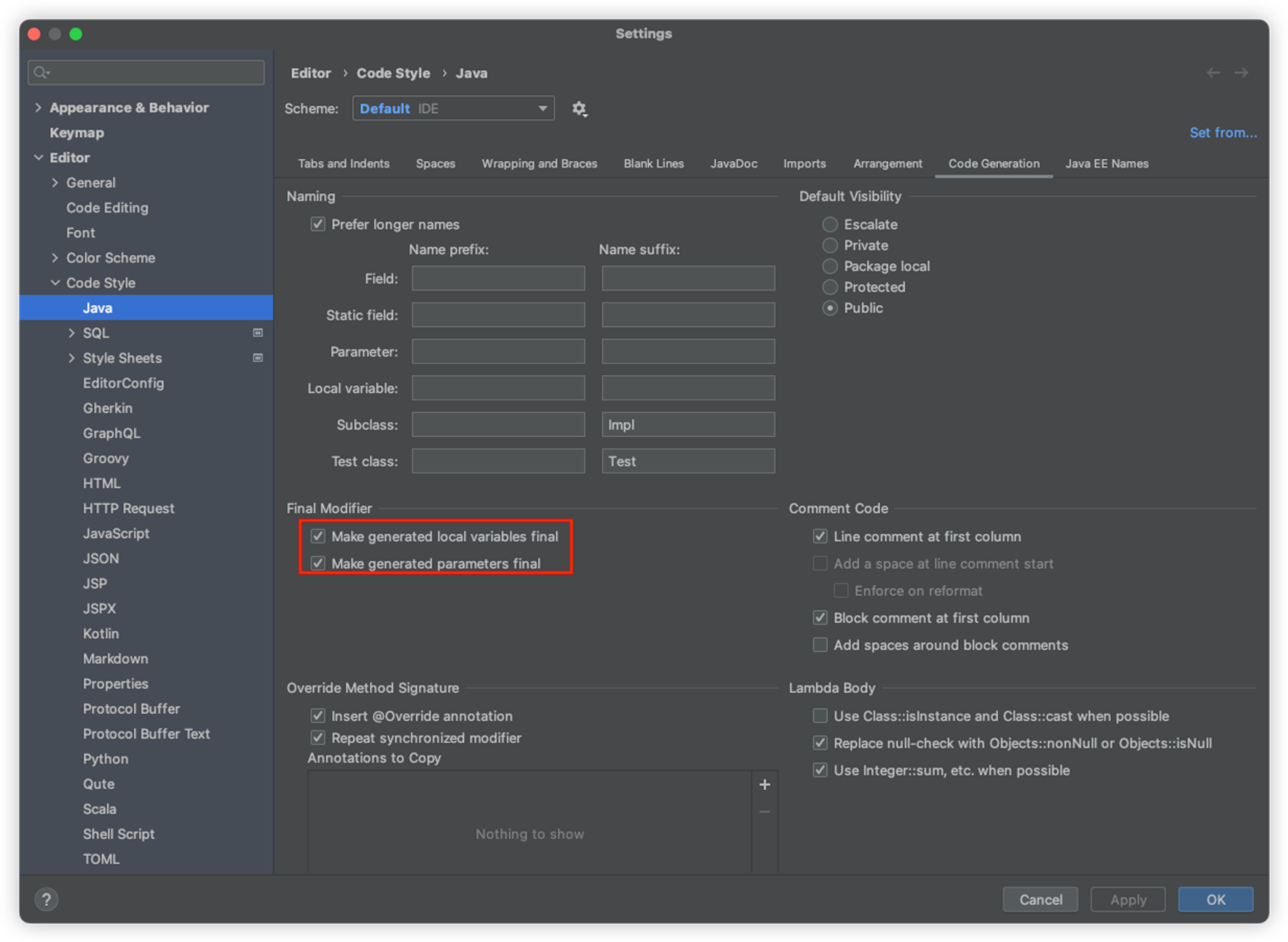Select Font settings item
Screen dimensions: 1288x942
point(80,233)
